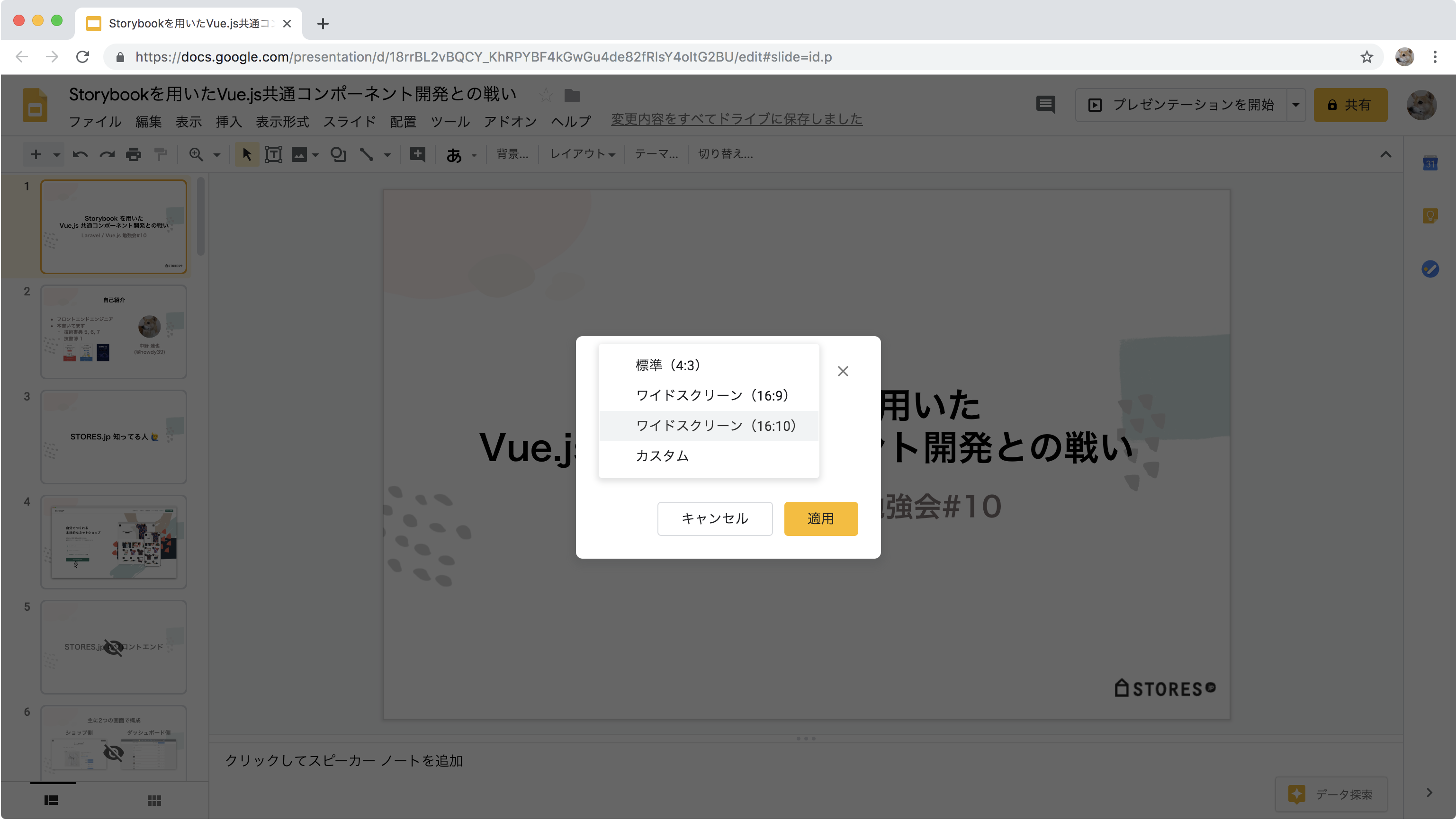
Task: Switch to grid view icon
Action: (154, 800)
